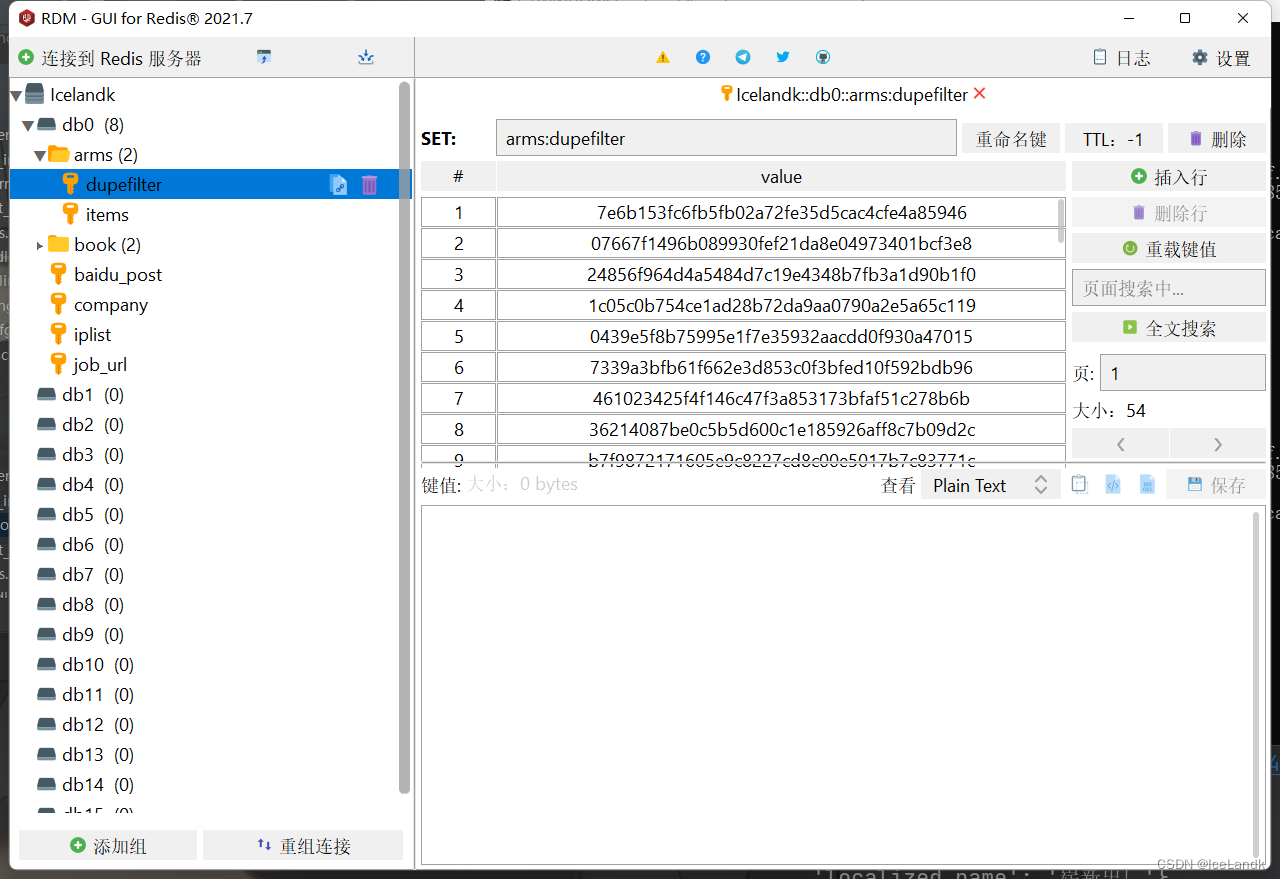Select value row 7e6b153fc6fb5fb02a72fe35d5cac4cfe4a85946
The width and height of the screenshot is (1280, 879).
(x=781, y=213)
